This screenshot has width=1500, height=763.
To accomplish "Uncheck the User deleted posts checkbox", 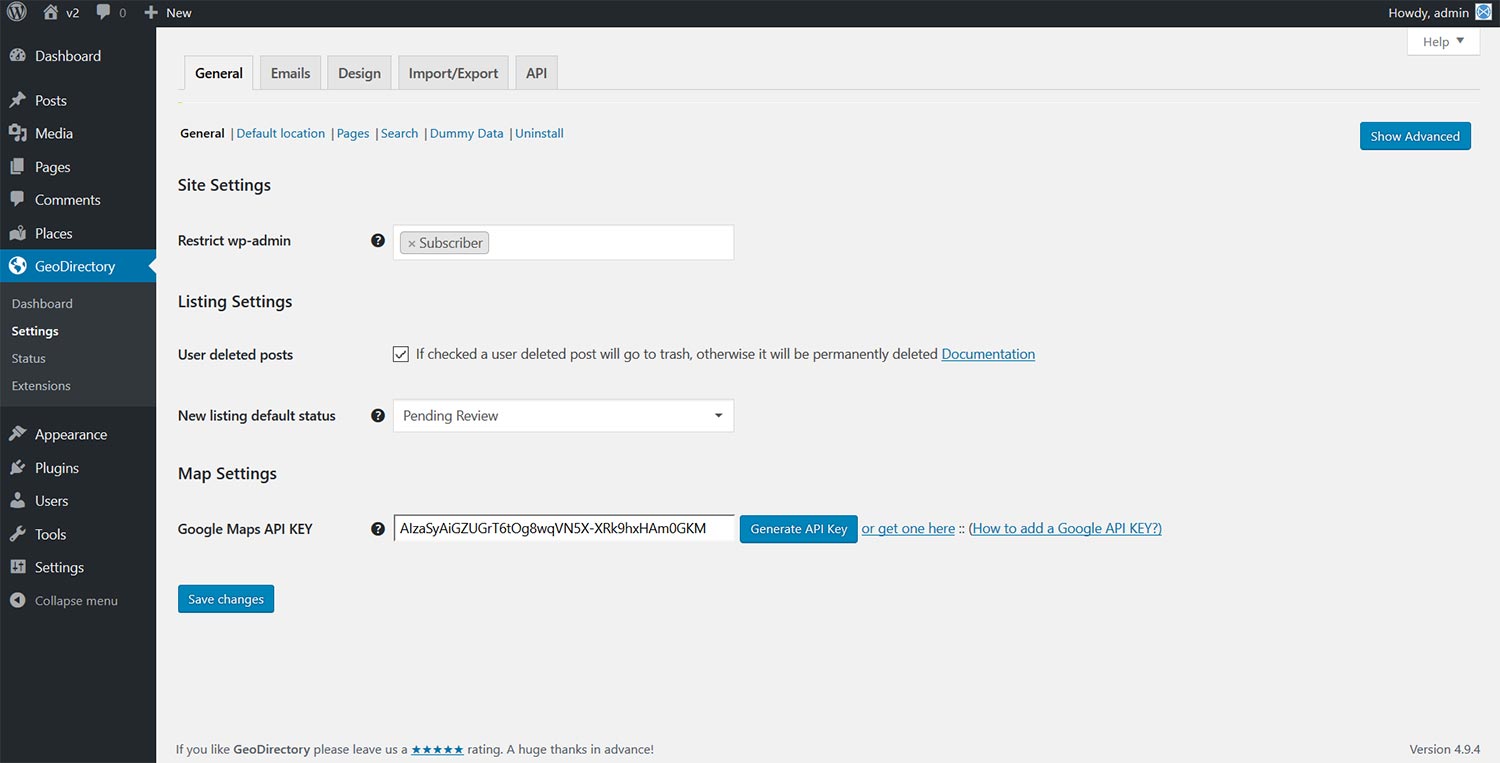I will coord(401,354).
